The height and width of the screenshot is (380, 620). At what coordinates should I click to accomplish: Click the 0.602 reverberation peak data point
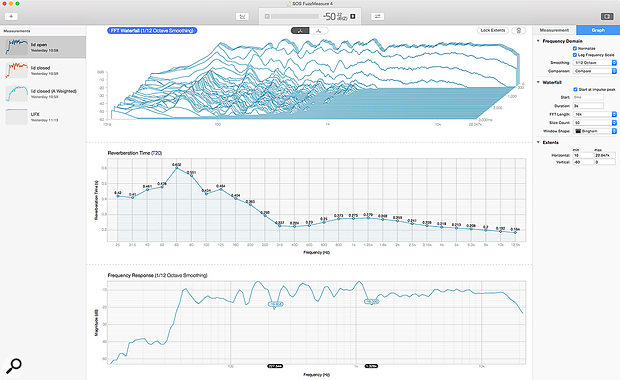[x=177, y=168]
